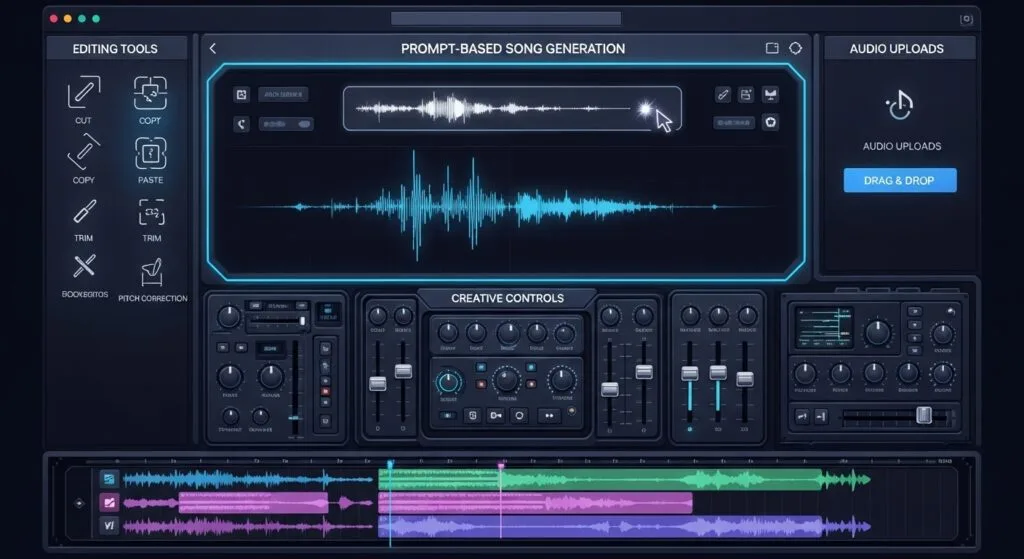
Task: Toggle the blue button above the red one by the cyan knob
Action: pos(481,367)
